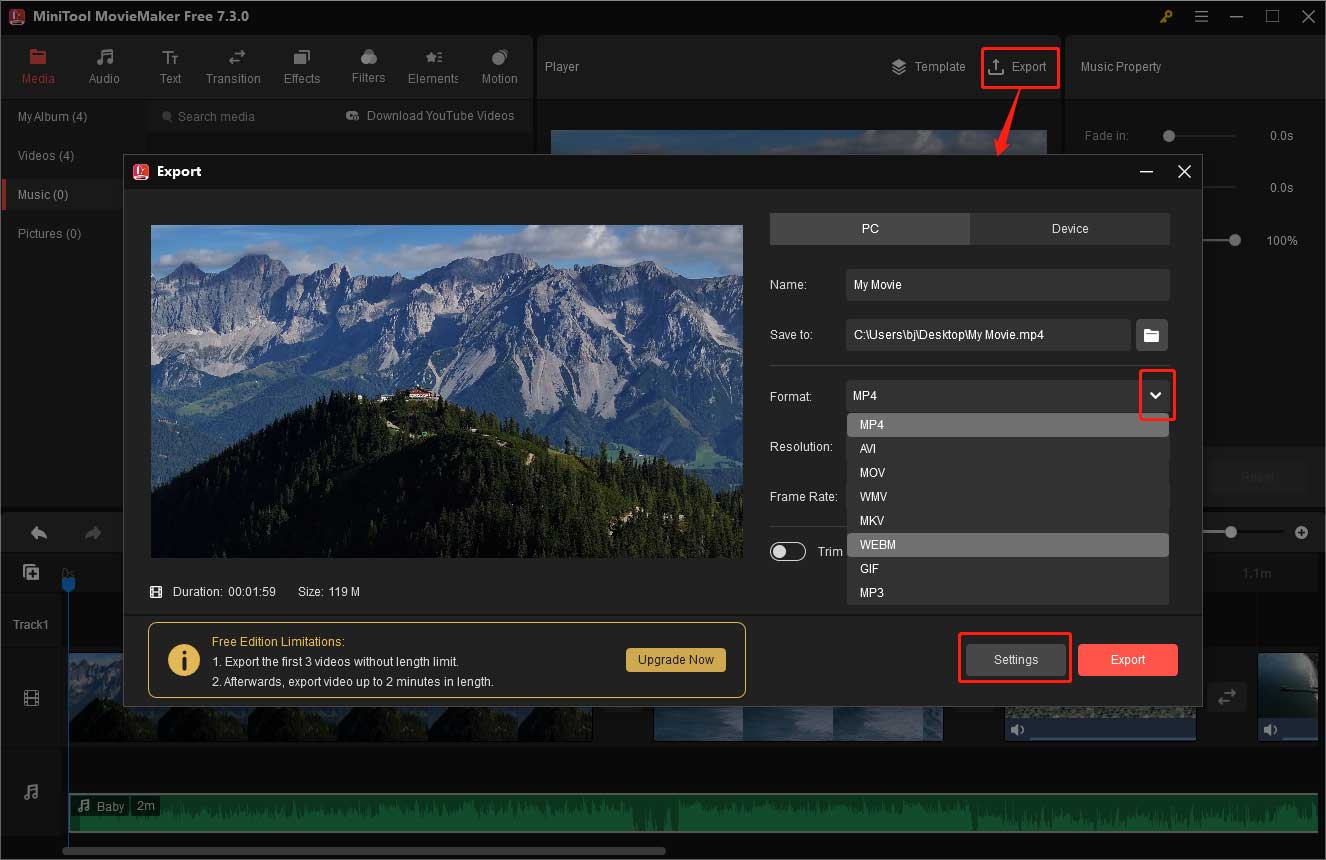Click the MovieMaker logo in Export dialog
Image resolution: width=1326 pixels, height=860 pixels.
(141, 172)
